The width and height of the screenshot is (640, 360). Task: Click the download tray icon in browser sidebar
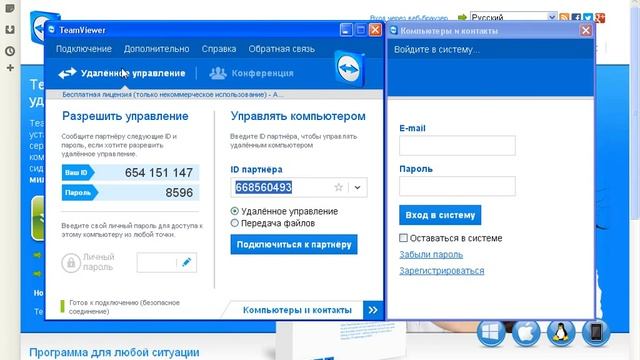point(10,29)
